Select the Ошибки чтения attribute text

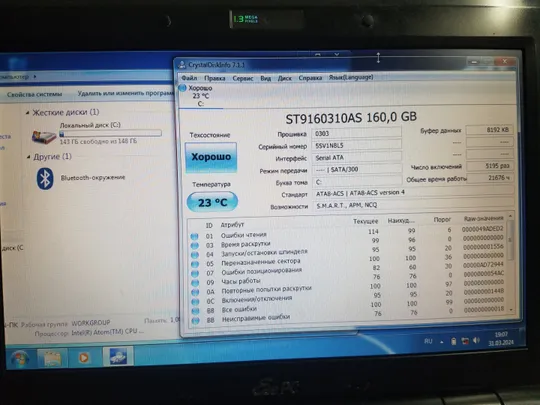[243, 235]
